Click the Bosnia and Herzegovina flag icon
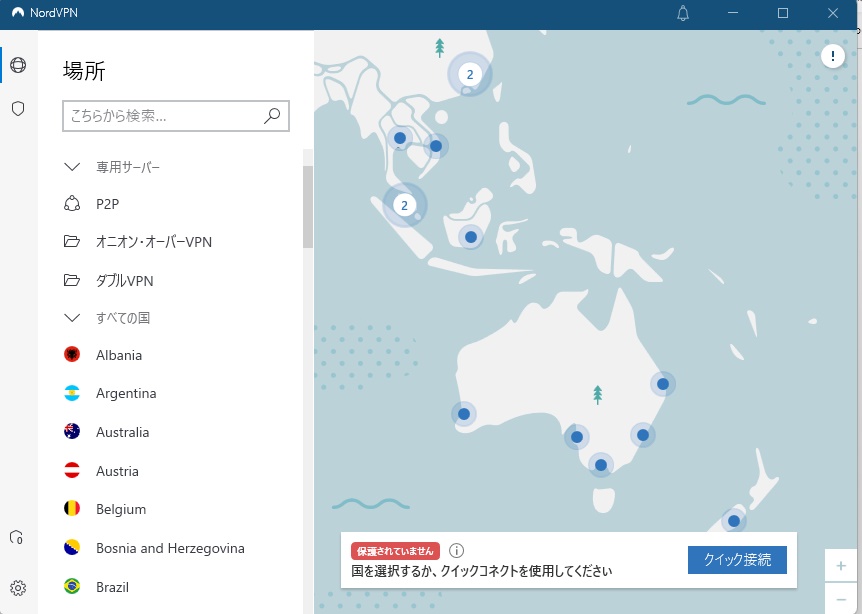 [x=72, y=547]
